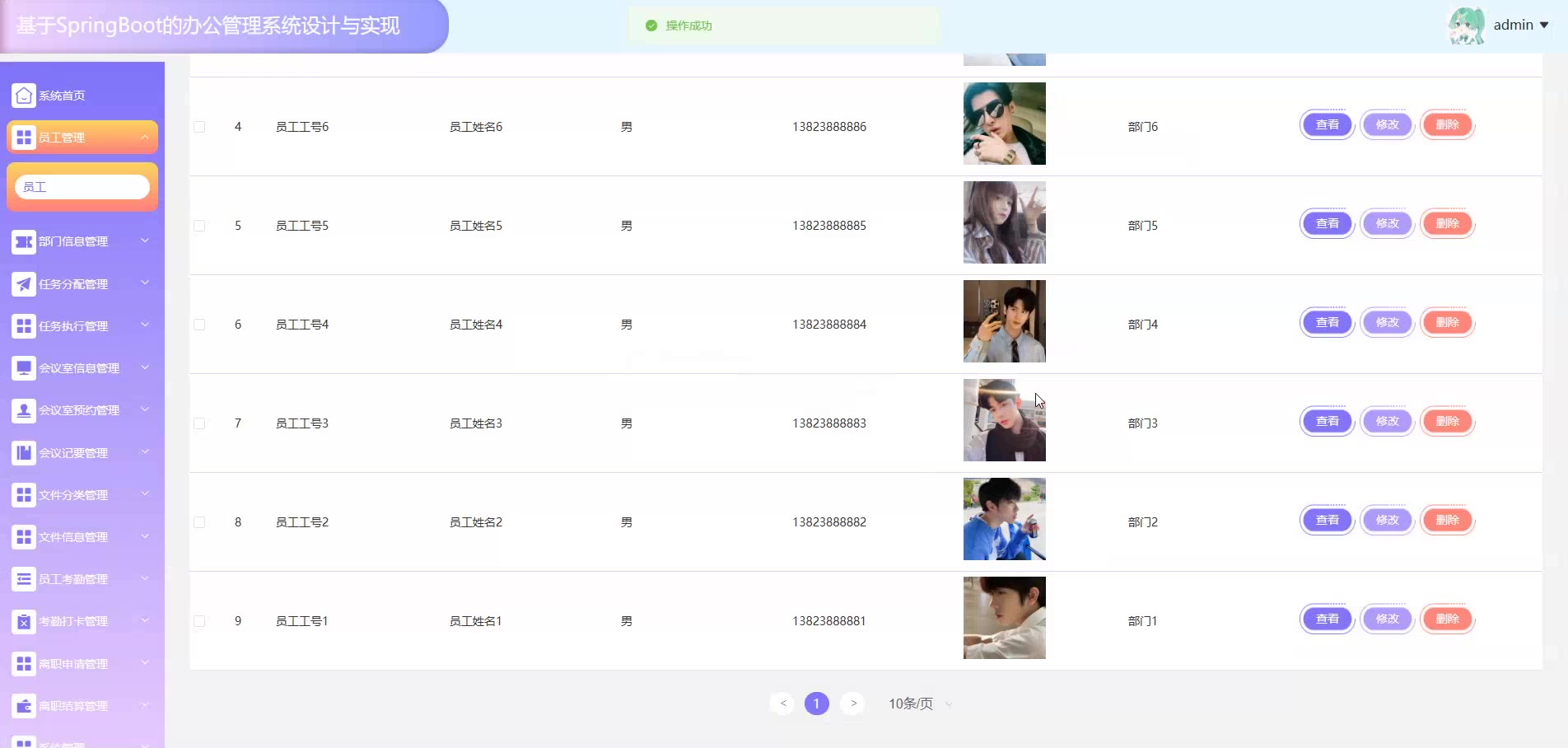Viewport: 1568px width, 748px height.
Task: Edit the record for 员工姓名6
Action: click(1387, 125)
